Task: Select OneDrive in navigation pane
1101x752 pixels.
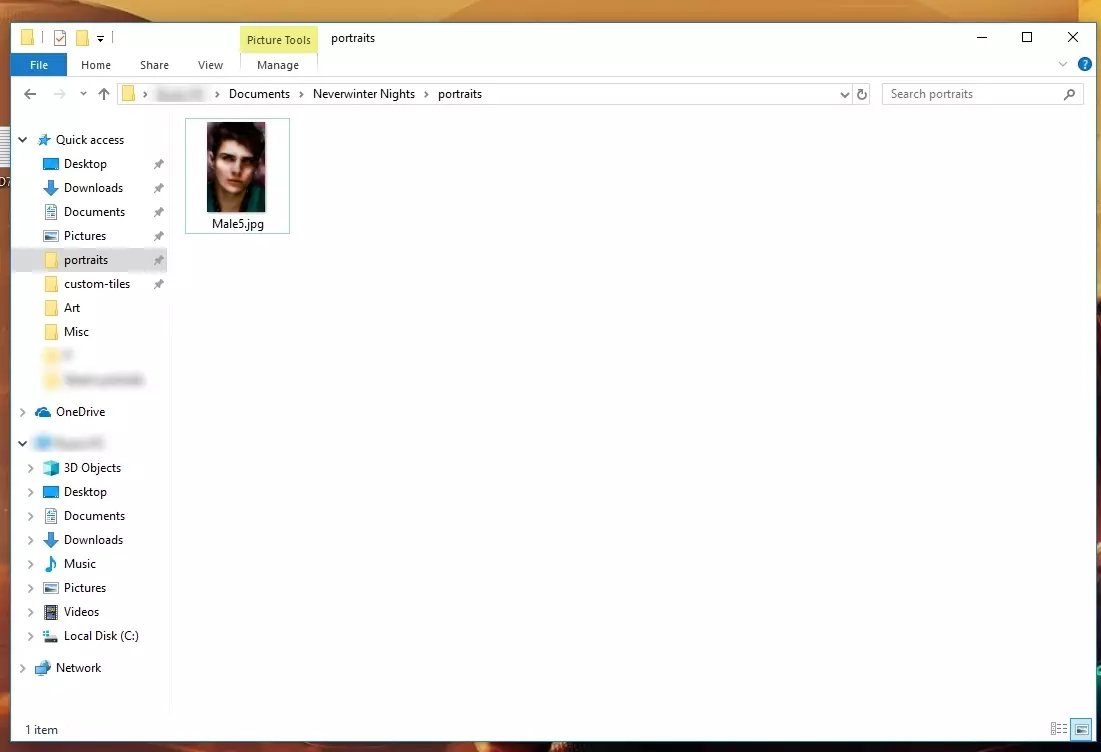Action: [80, 411]
